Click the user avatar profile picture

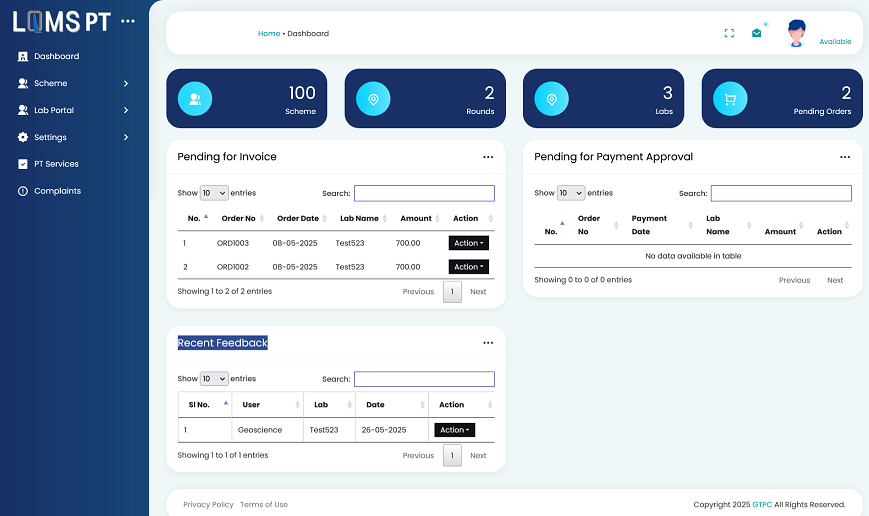pyautogui.click(x=796, y=33)
